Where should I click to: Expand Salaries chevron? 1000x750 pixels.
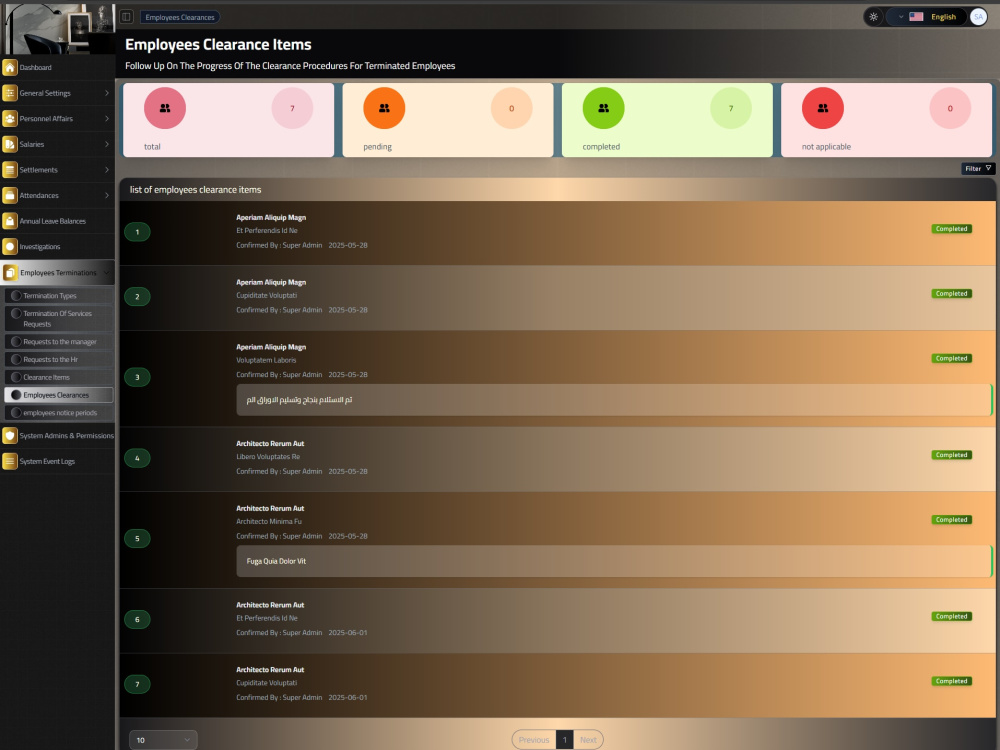[x=107, y=144]
